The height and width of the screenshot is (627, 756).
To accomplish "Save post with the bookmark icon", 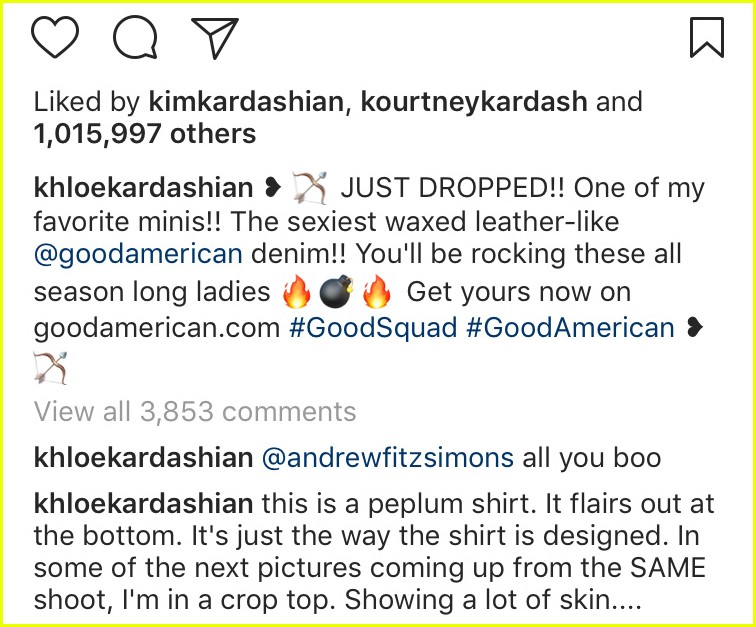I will pos(707,37).
